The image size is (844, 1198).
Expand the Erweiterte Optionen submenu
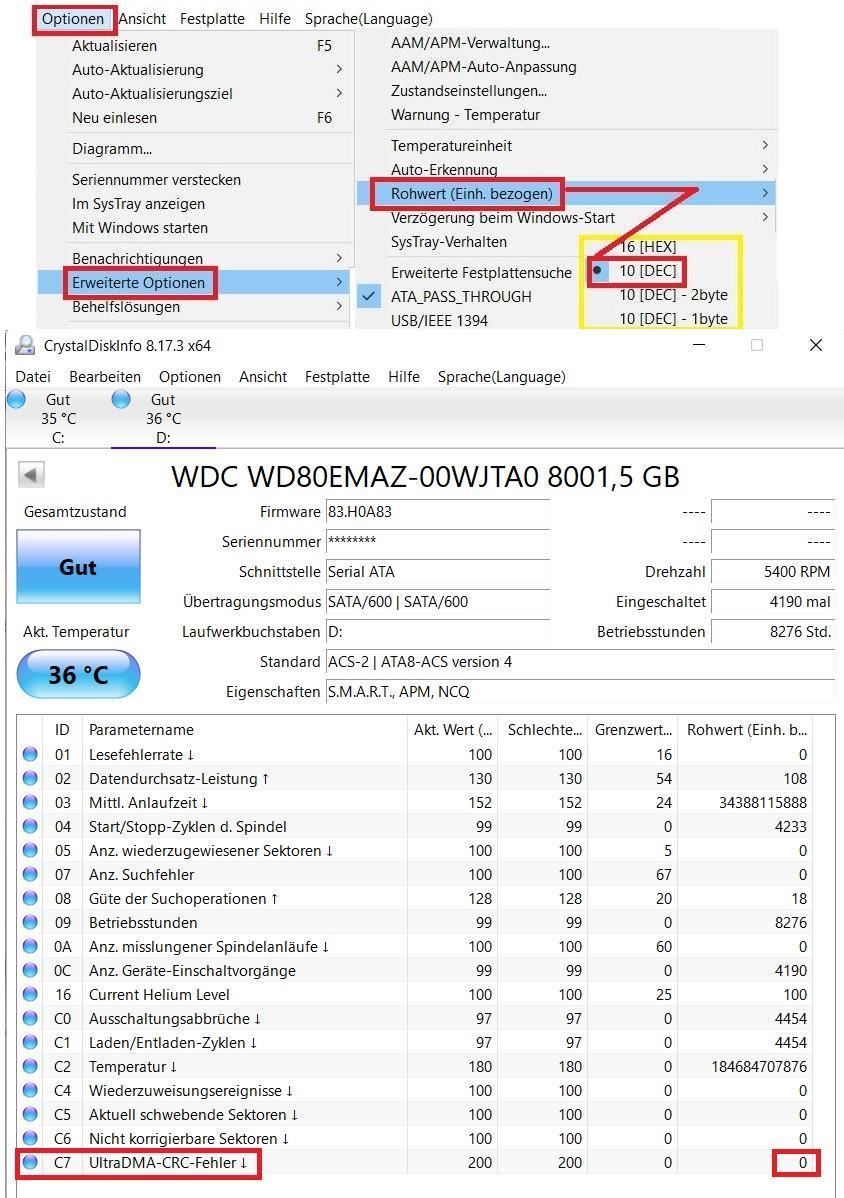point(338,283)
